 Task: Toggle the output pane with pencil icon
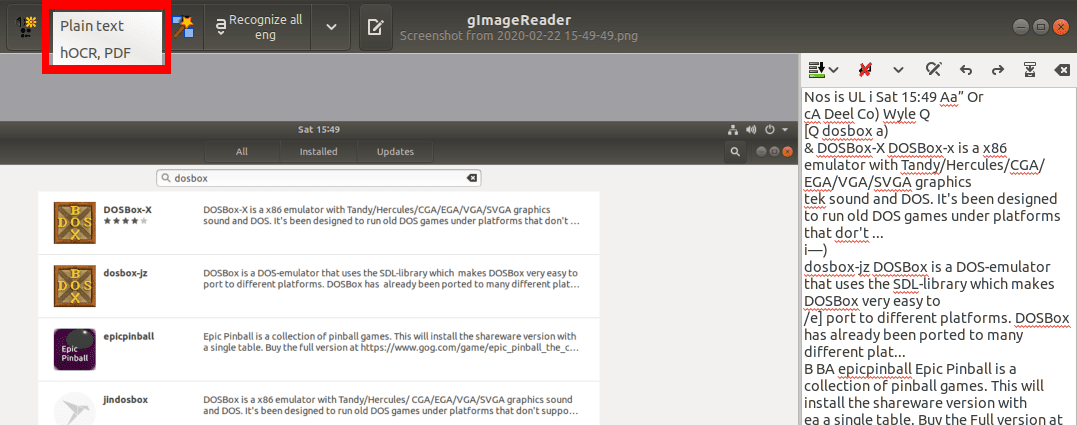(376, 27)
